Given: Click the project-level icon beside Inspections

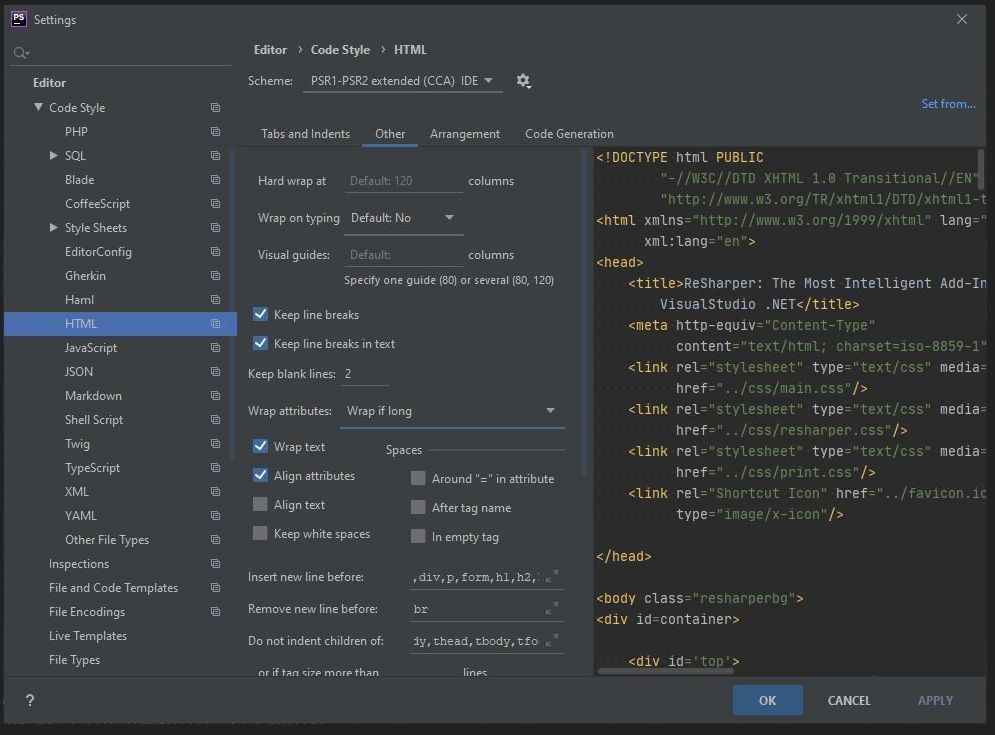Looking at the screenshot, I should (x=215, y=564).
